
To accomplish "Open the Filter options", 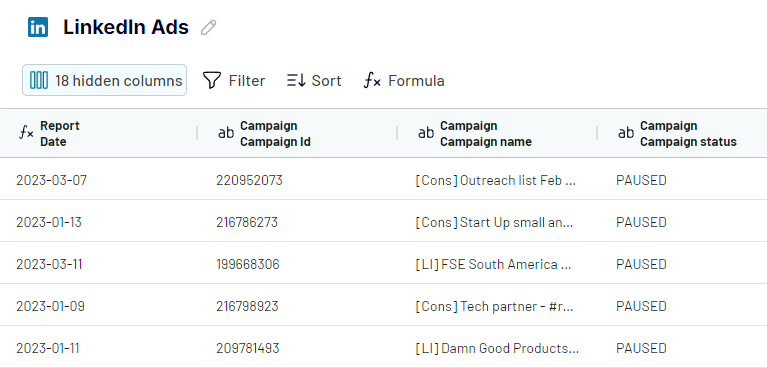I will pos(234,80).
